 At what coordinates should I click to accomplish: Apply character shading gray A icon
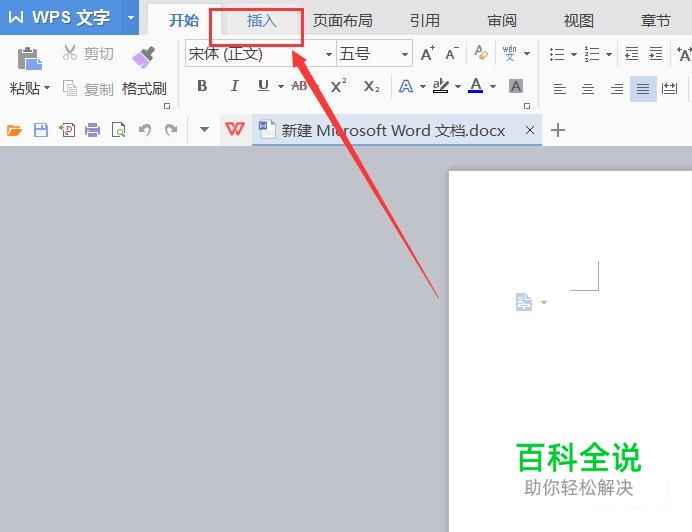(x=515, y=86)
